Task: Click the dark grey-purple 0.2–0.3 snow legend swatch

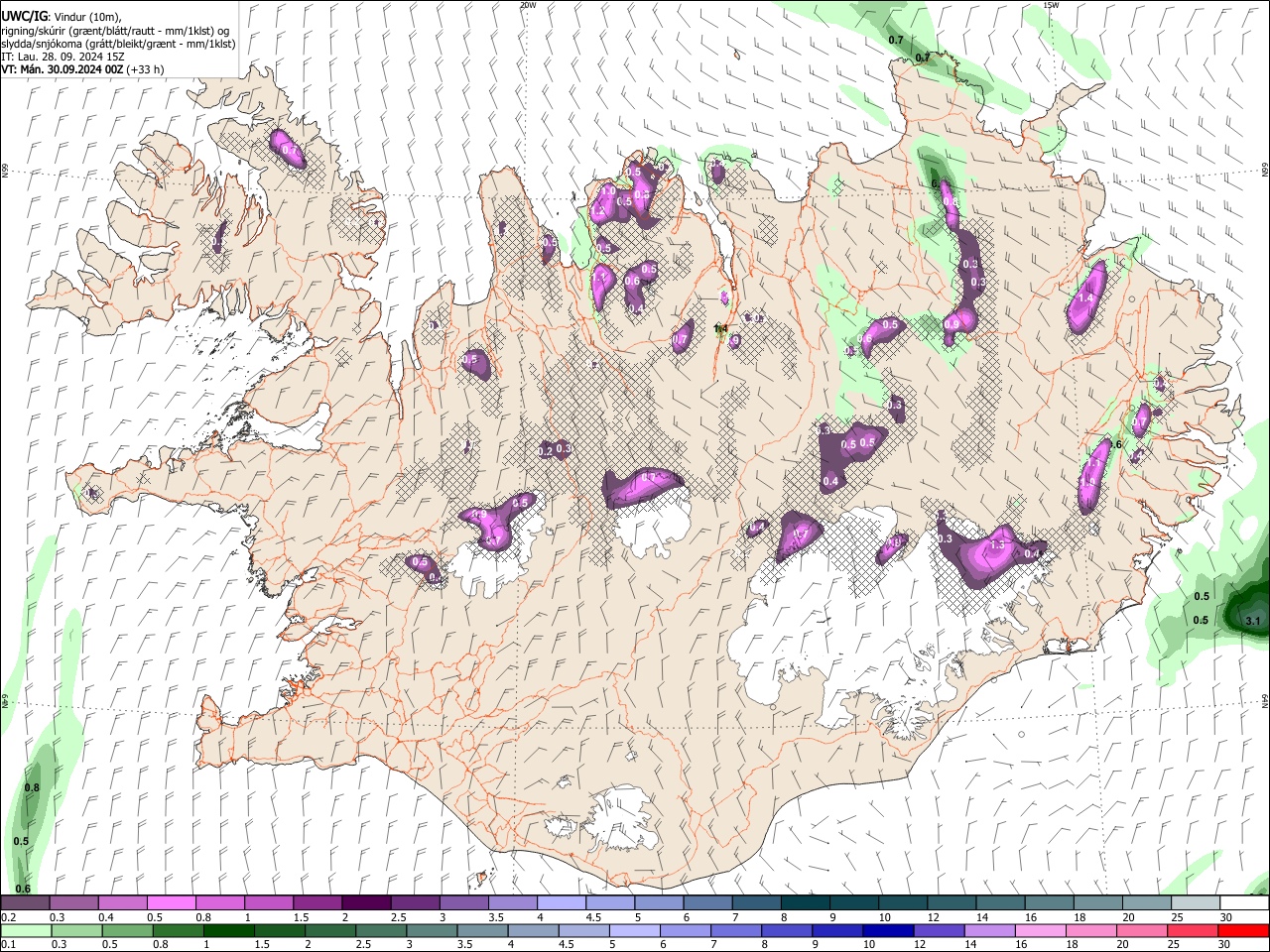Action: tap(25, 903)
